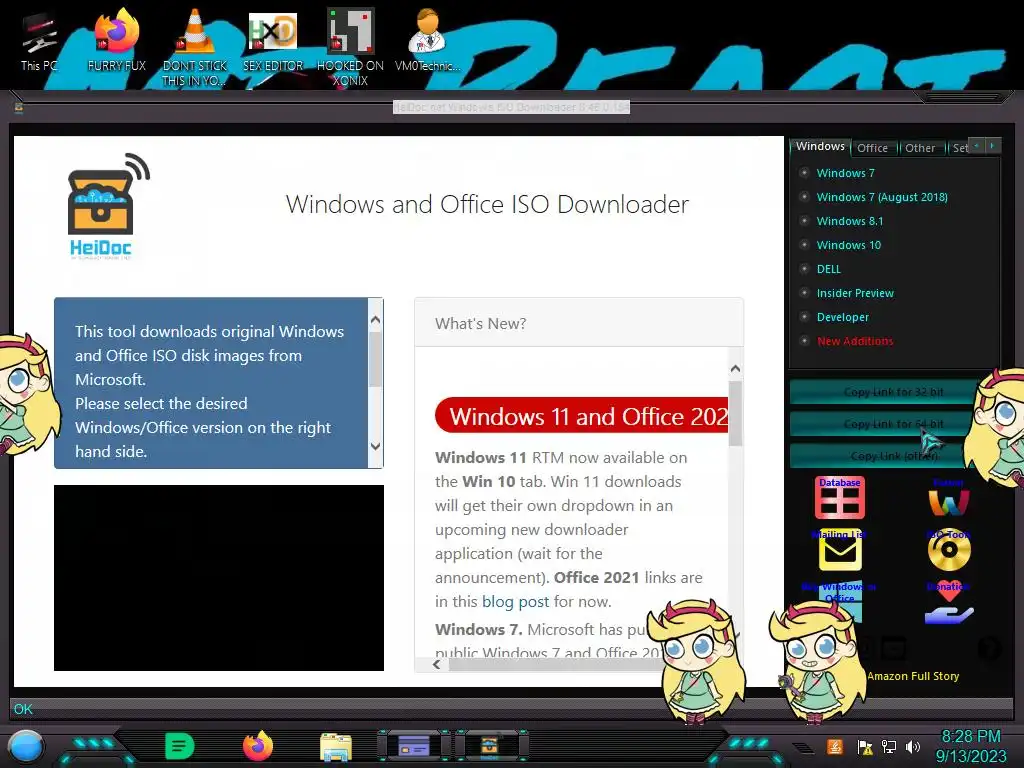Click the taskbar clock showing 8:28 PM
1024x768 pixels.
(970, 737)
